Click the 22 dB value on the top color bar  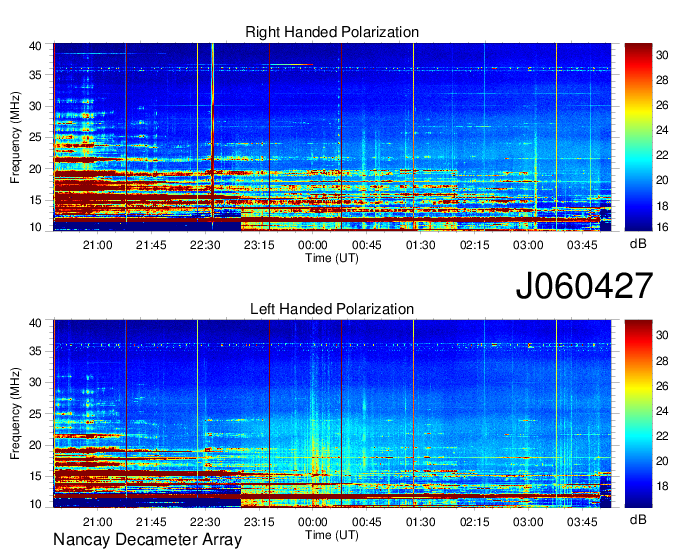pyautogui.click(x=662, y=155)
